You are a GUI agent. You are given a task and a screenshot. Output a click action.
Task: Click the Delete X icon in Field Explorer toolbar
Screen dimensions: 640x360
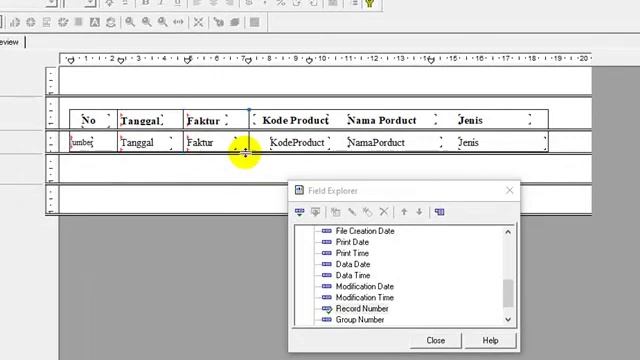(383, 211)
